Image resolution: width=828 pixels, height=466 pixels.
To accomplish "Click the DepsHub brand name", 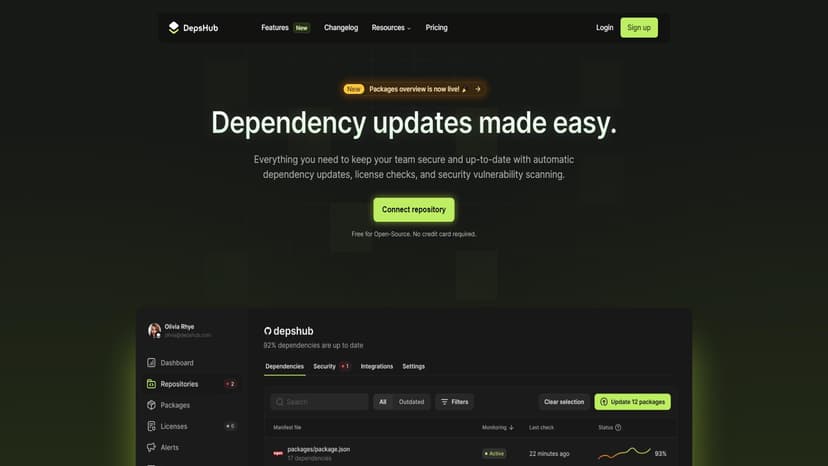I will [201, 28].
